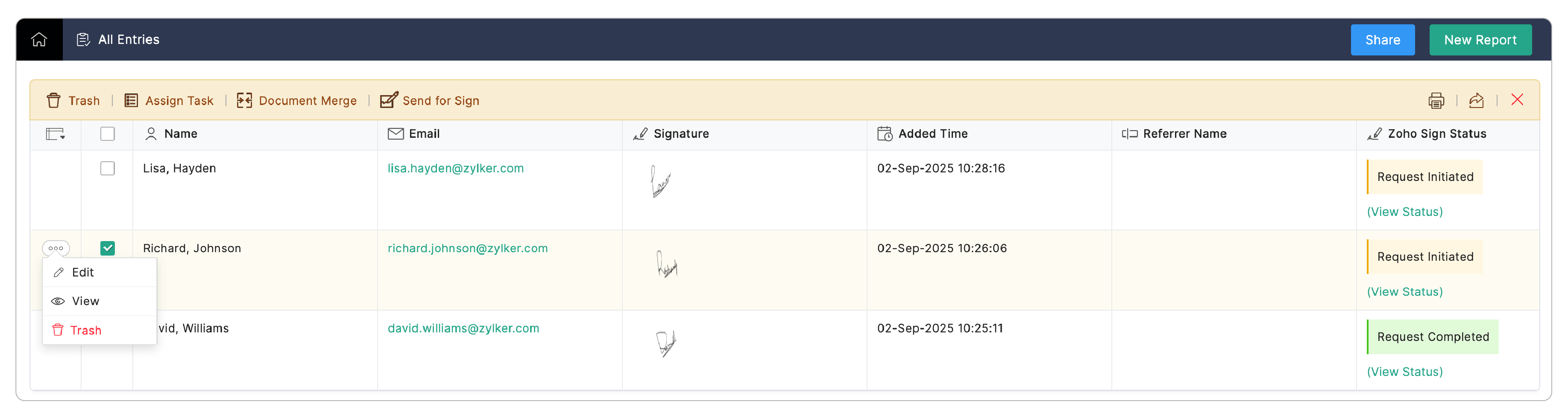This screenshot has width=1568, height=419.
Task: Close the yellow action toolbar
Action: [x=1517, y=100]
